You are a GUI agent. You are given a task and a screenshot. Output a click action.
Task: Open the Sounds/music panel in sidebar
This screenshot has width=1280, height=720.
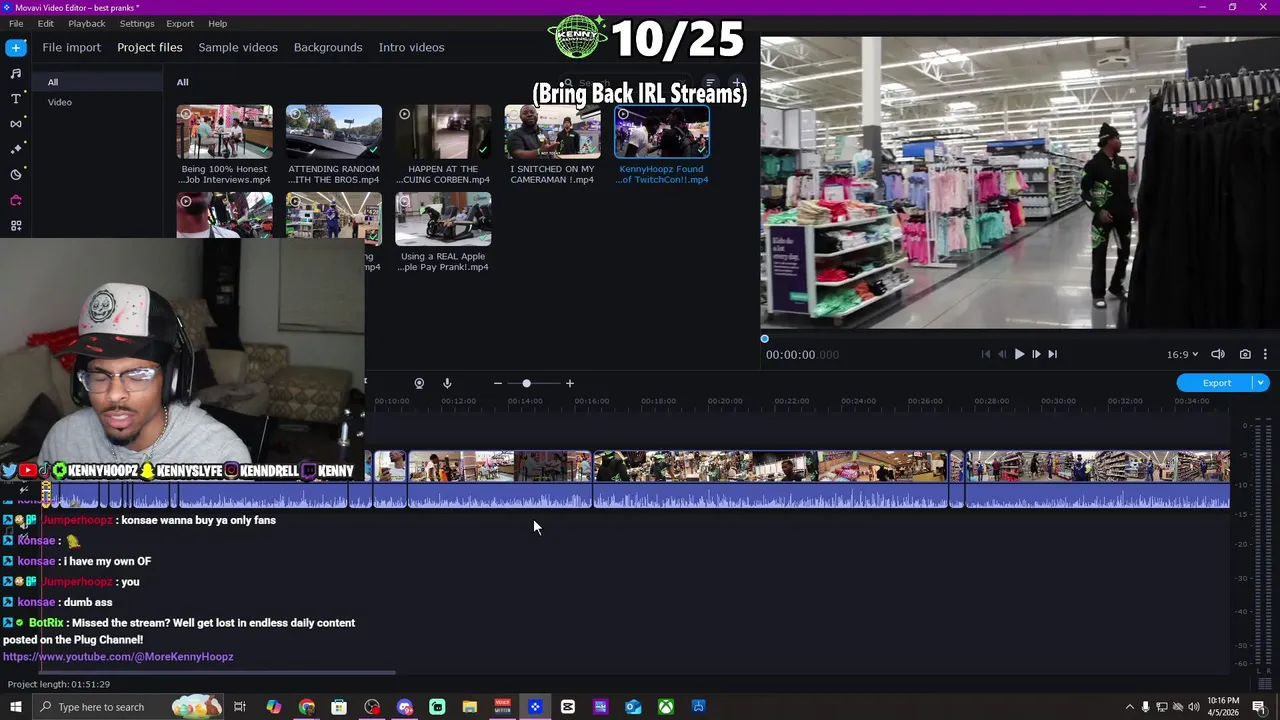click(16, 73)
